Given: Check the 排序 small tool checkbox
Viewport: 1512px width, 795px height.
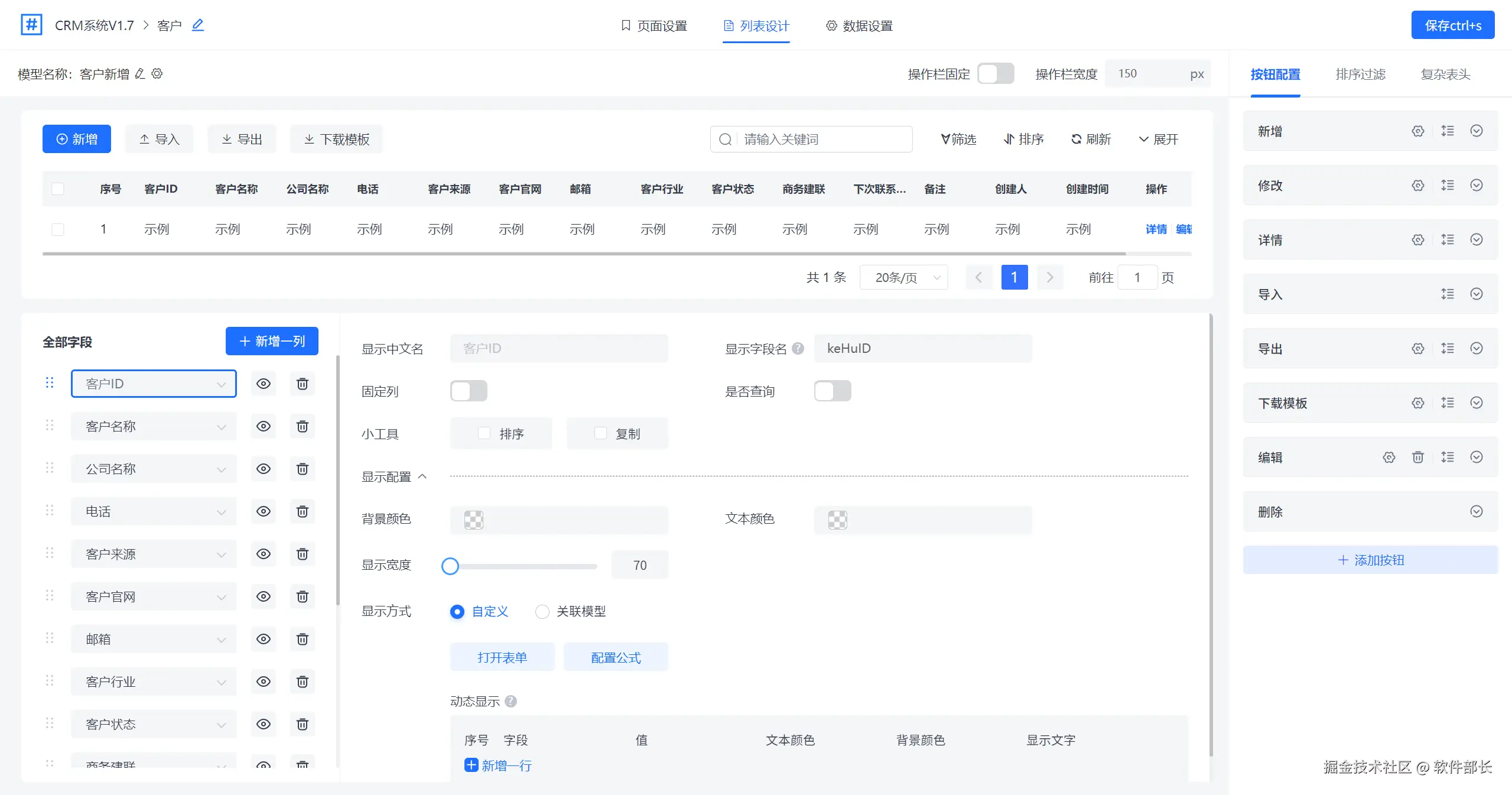Looking at the screenshot, I should (x=484, y=433).
